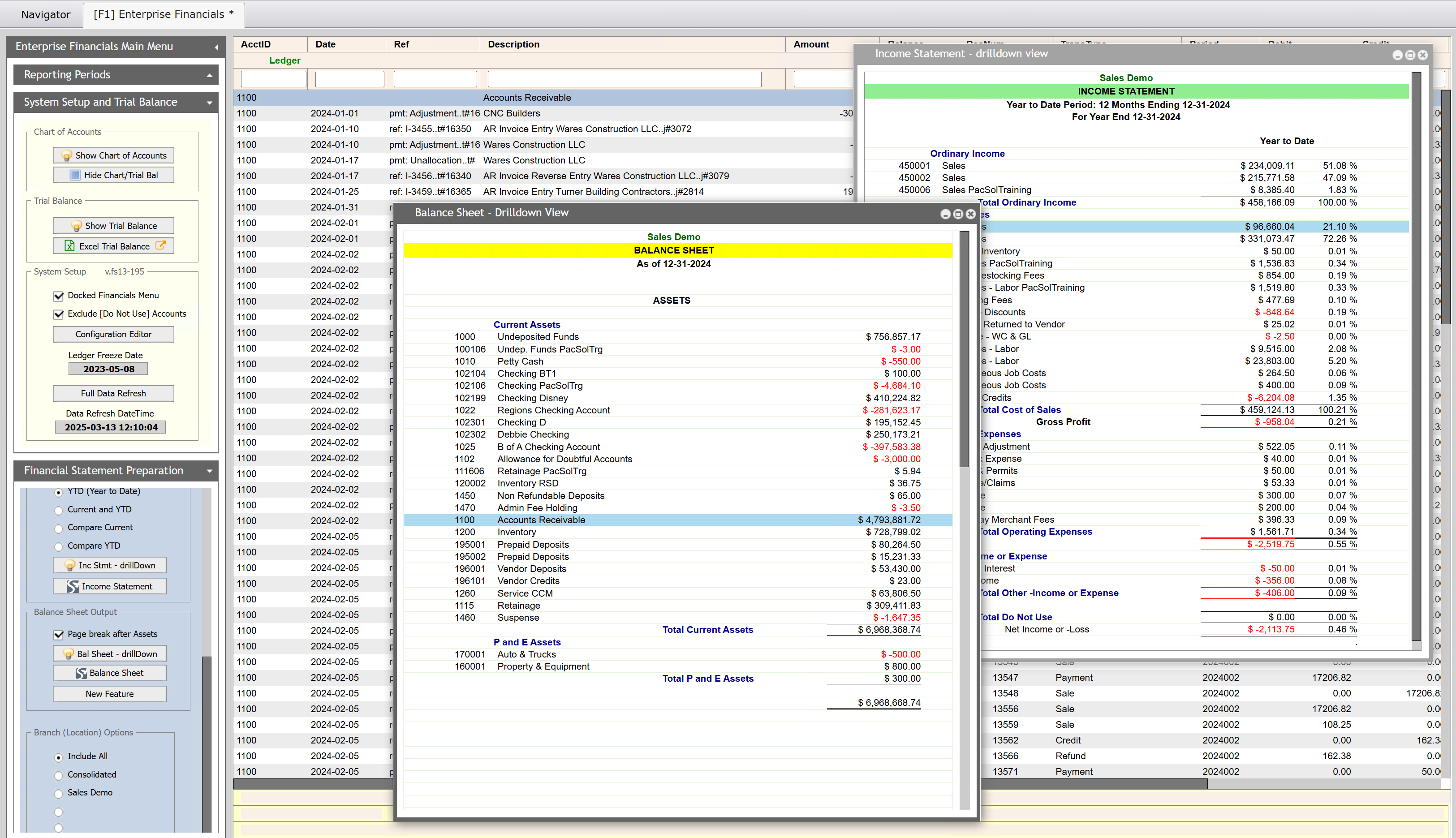This screenshot has width=1456, height=838.
Task: Collapse the System Setup and Trial Balance panel
Action: [x=210, y=102]
